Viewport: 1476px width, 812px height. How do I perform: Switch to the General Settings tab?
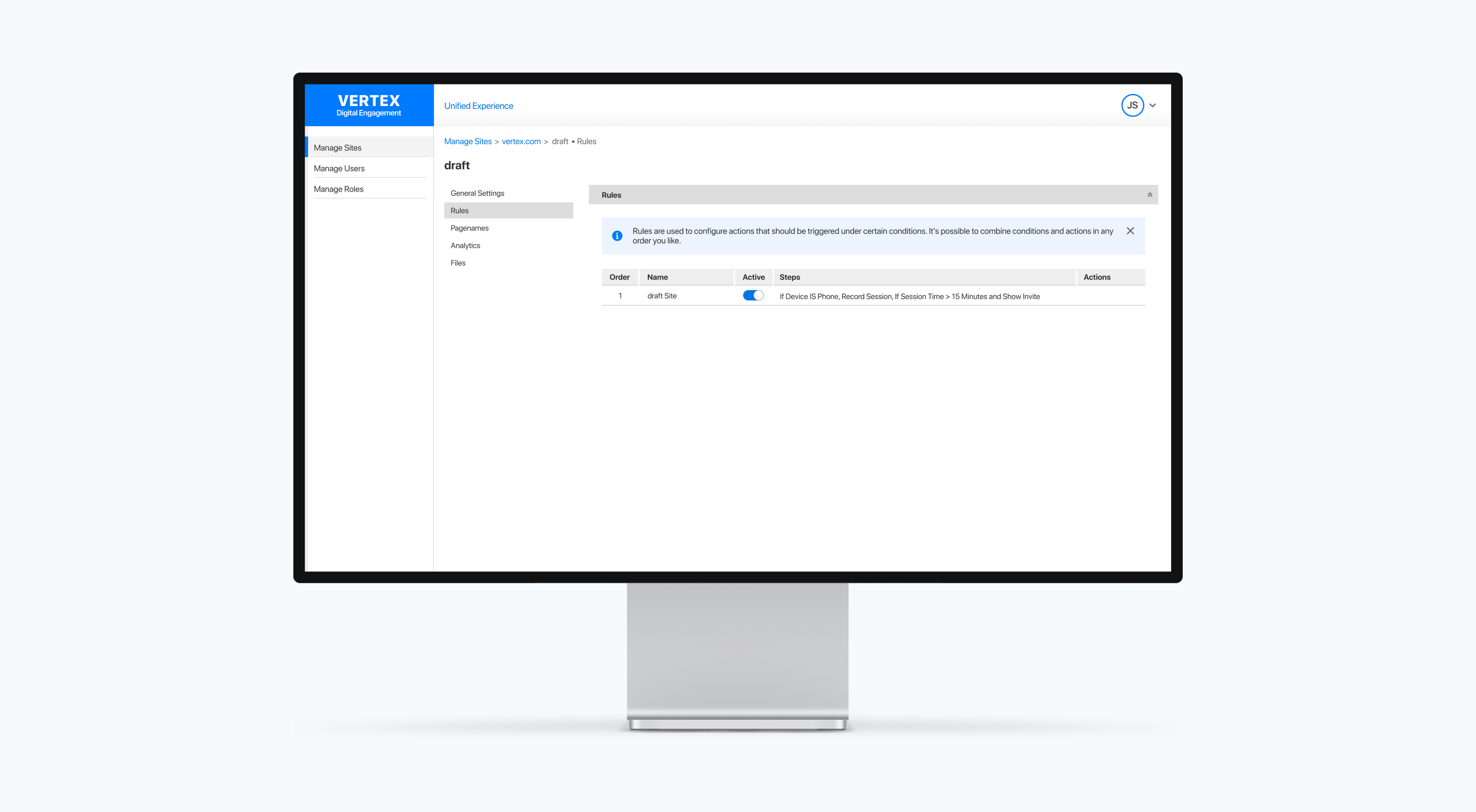[x=477, y=193]
